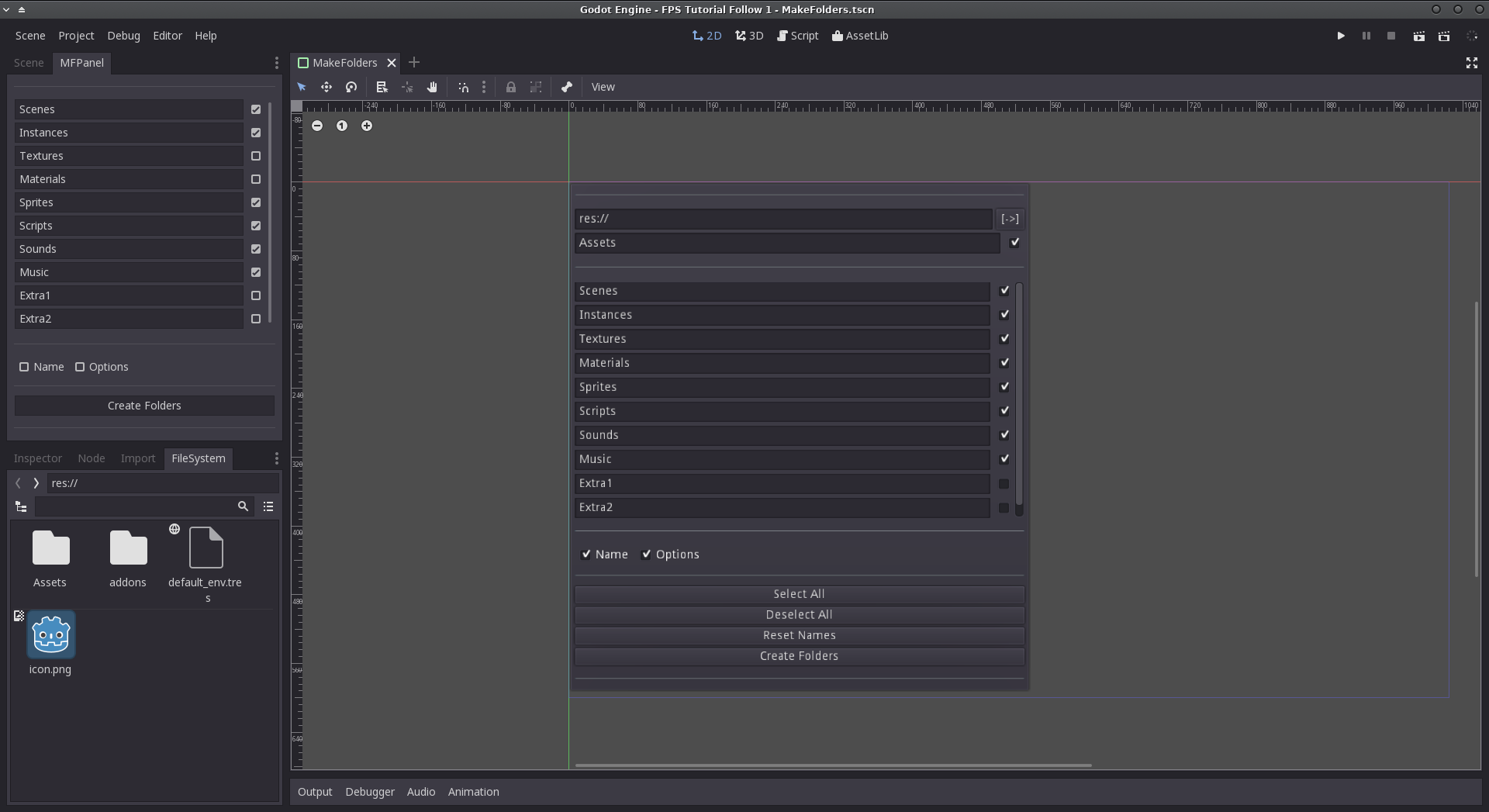1489x812 pixels.
Task: Click the FileSystem search input field
Action: pyautogui.click(x=134, y=506)
